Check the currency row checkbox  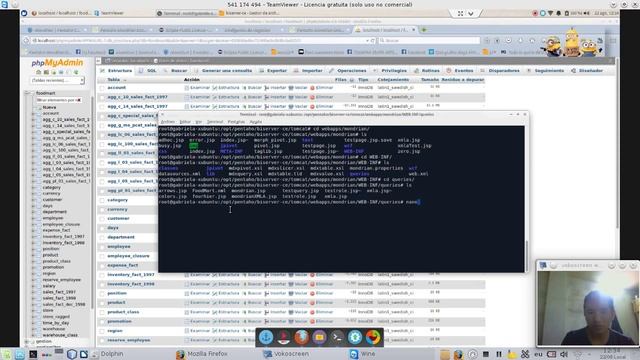coord(102,209)
